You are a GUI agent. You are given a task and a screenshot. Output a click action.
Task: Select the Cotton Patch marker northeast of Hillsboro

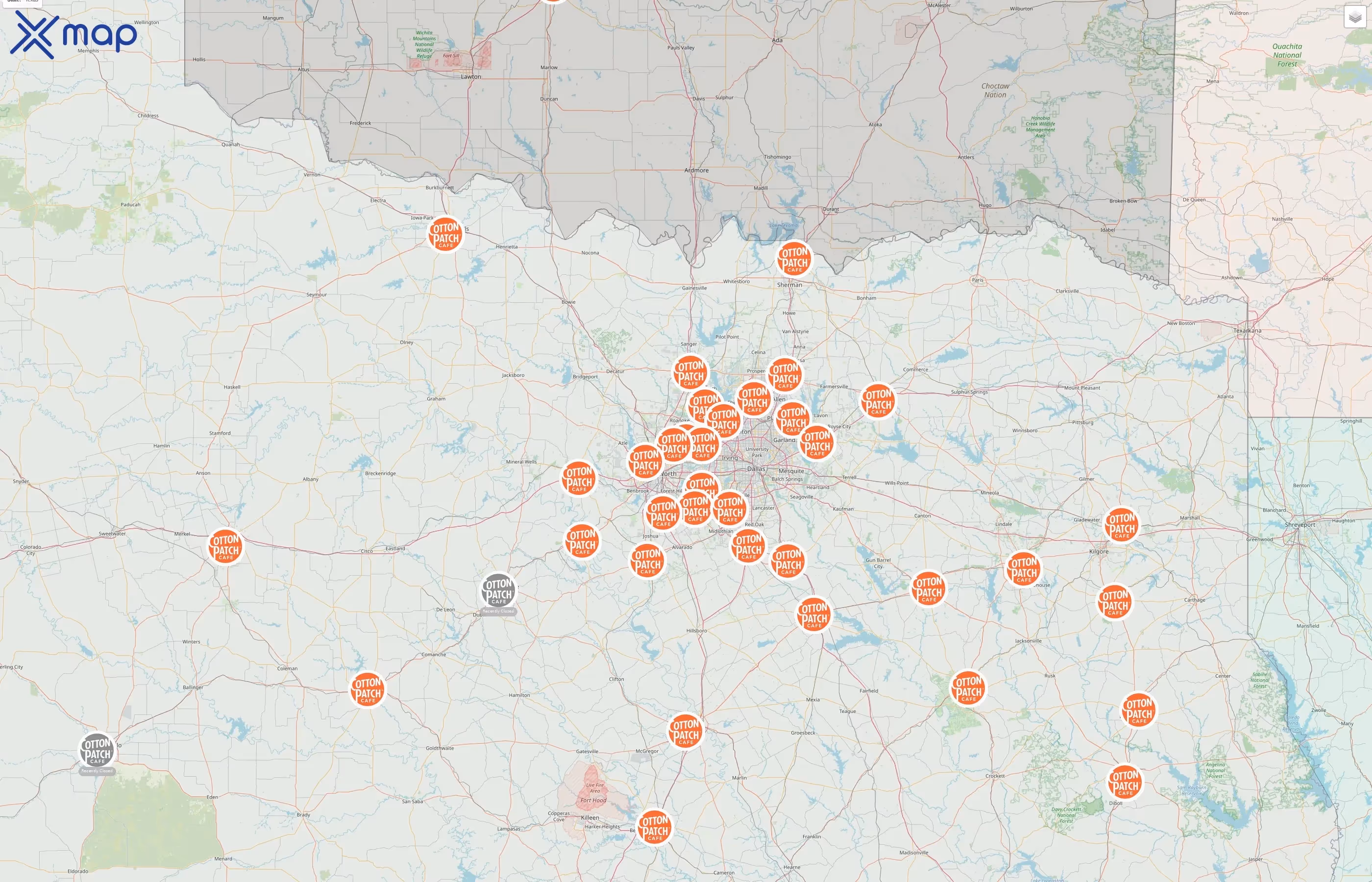tap(814, 614)
